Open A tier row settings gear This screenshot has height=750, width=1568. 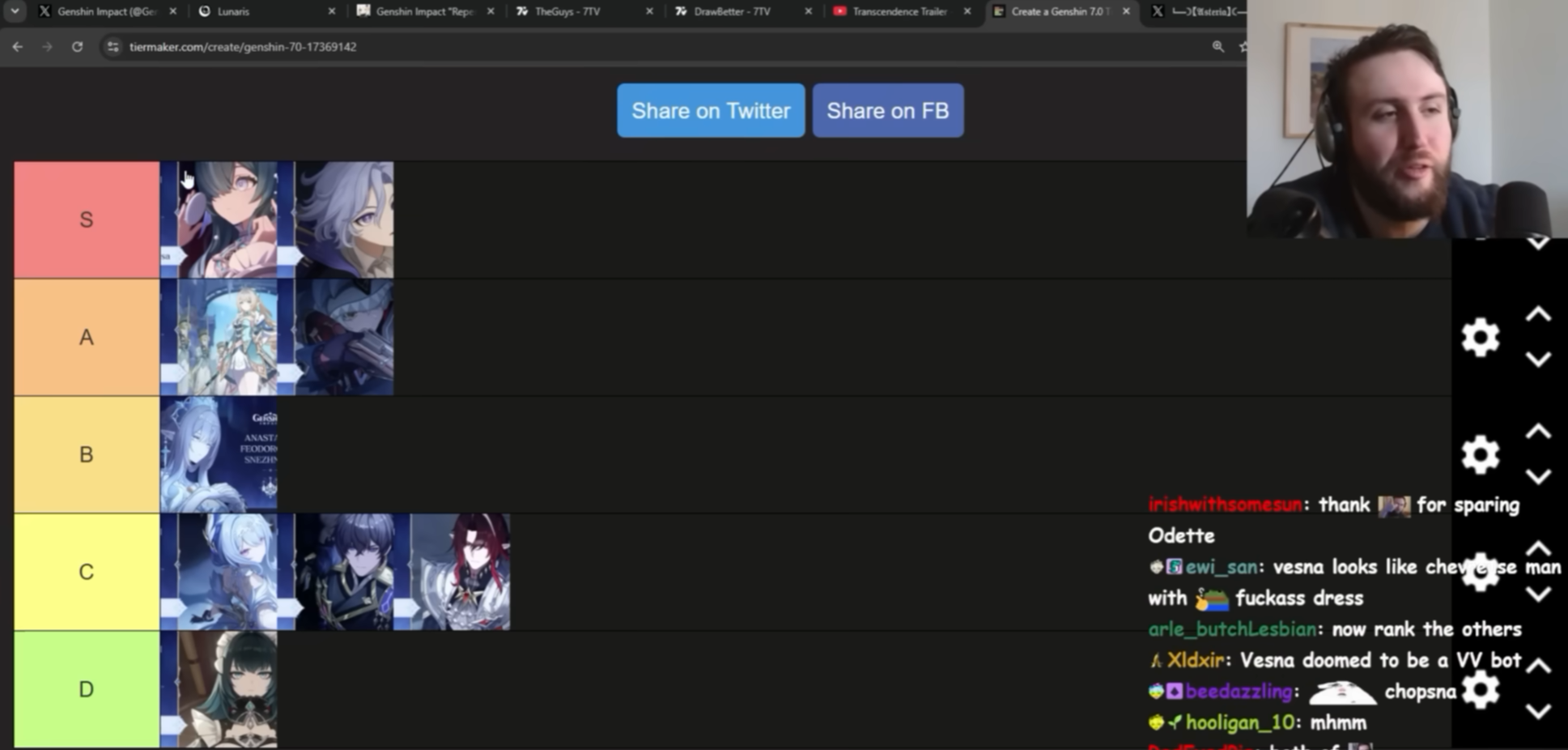(1481, 337)
